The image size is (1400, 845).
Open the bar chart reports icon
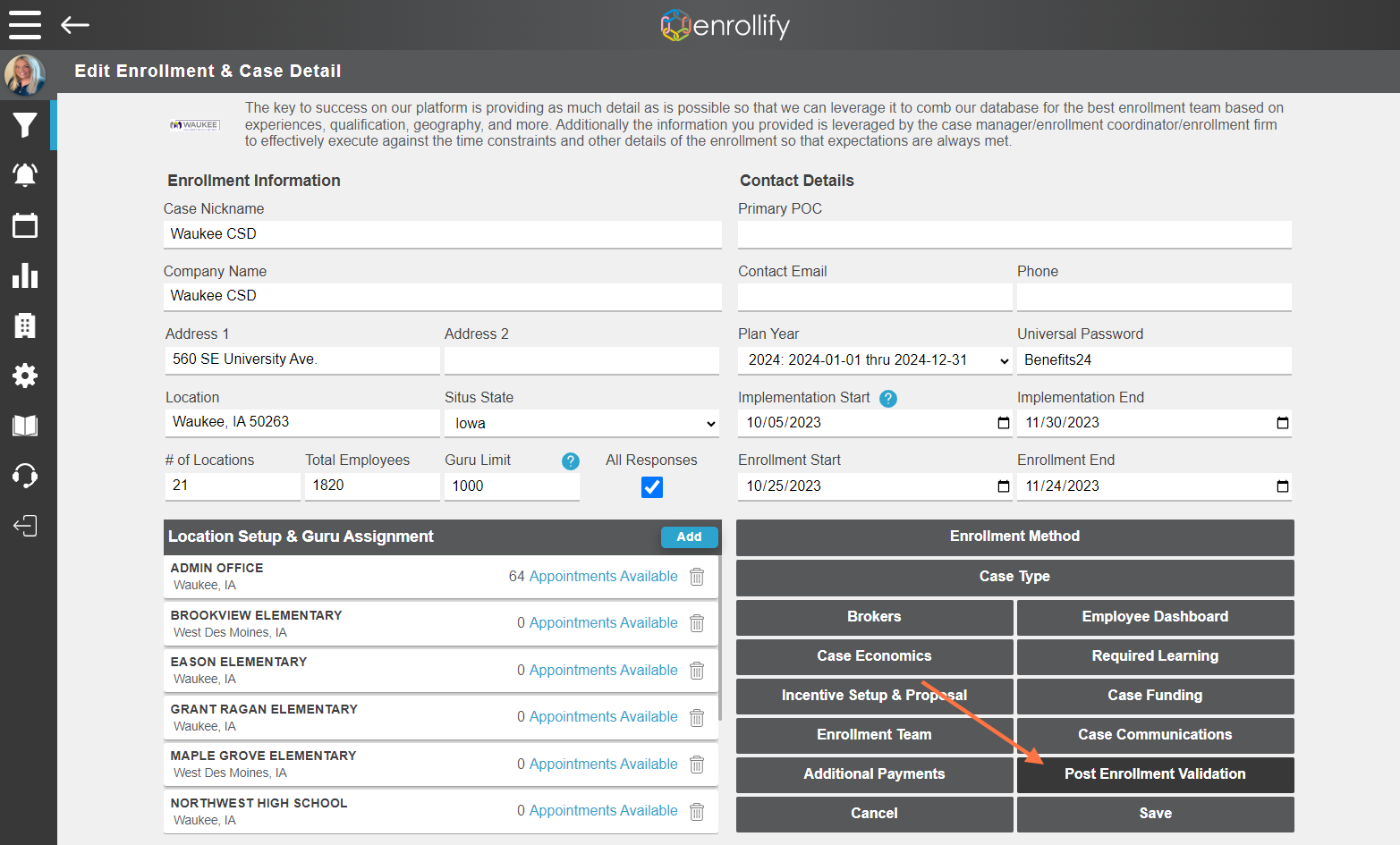pyautogui.click(x=25, y=275)
